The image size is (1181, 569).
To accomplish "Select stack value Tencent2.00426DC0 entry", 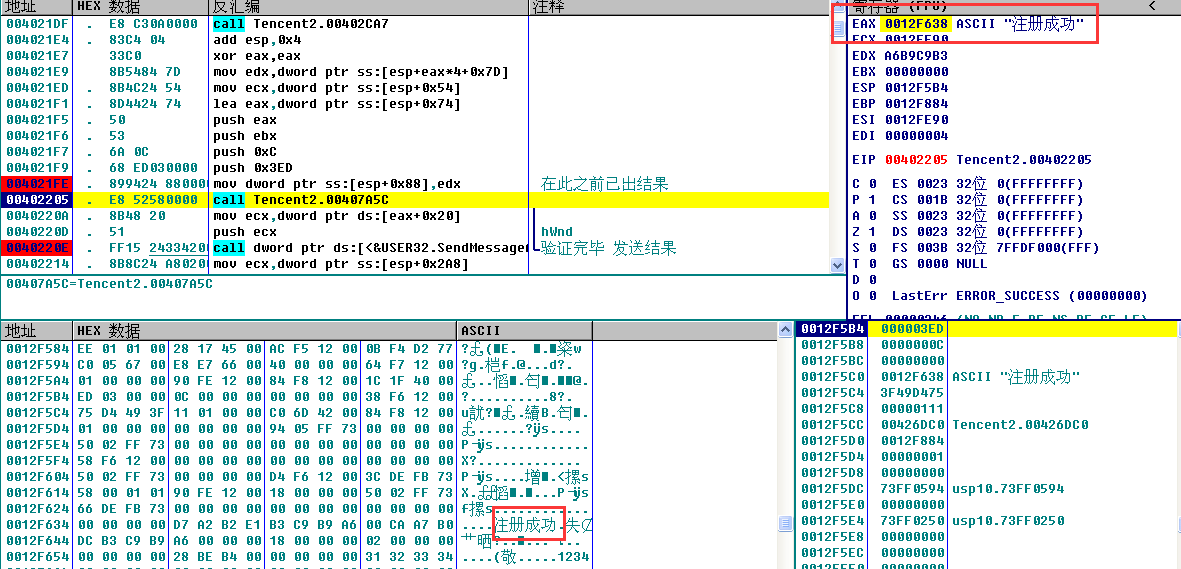I will point(1021,424).
